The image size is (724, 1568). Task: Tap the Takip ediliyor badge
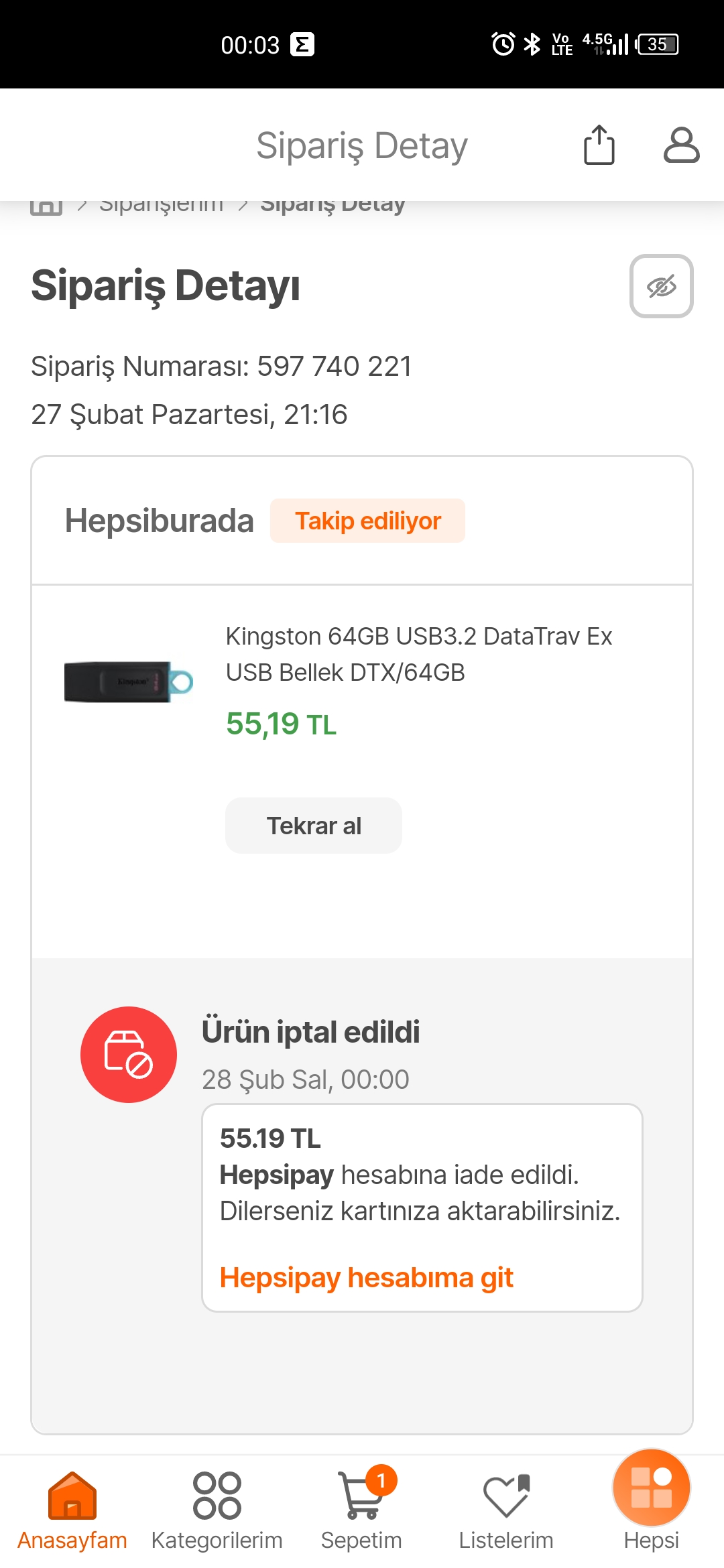click(367, 521)
